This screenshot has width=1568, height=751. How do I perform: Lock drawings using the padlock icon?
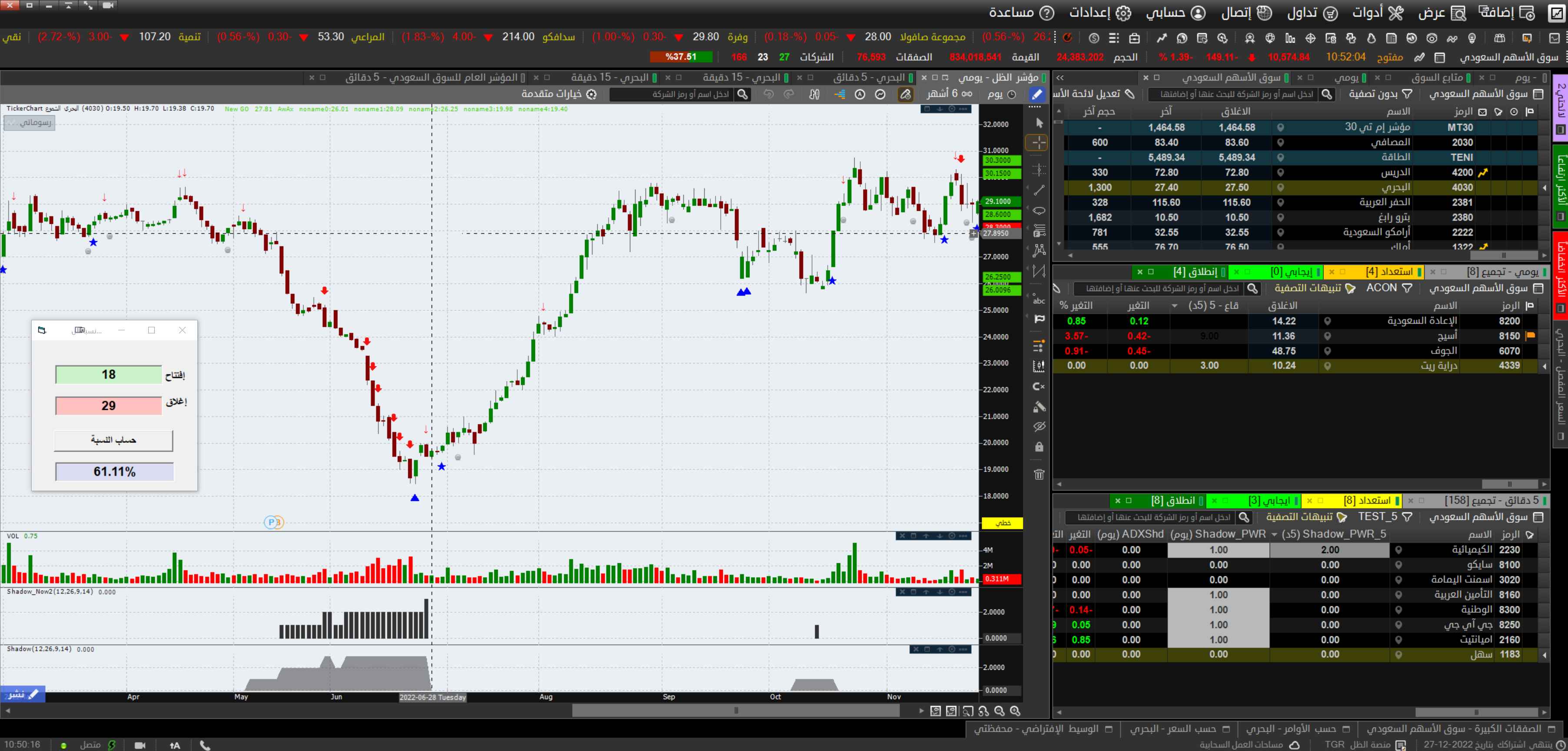1039,447
